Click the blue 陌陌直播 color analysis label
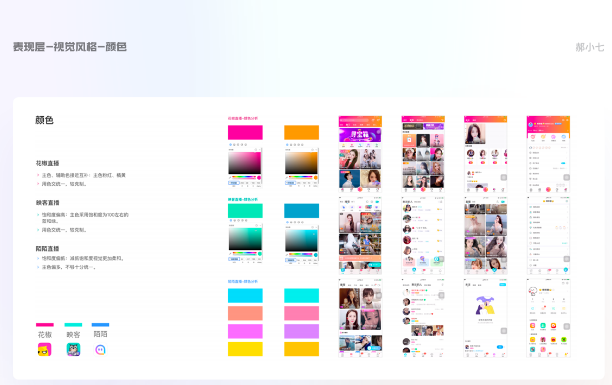 (x=243, y=281)
